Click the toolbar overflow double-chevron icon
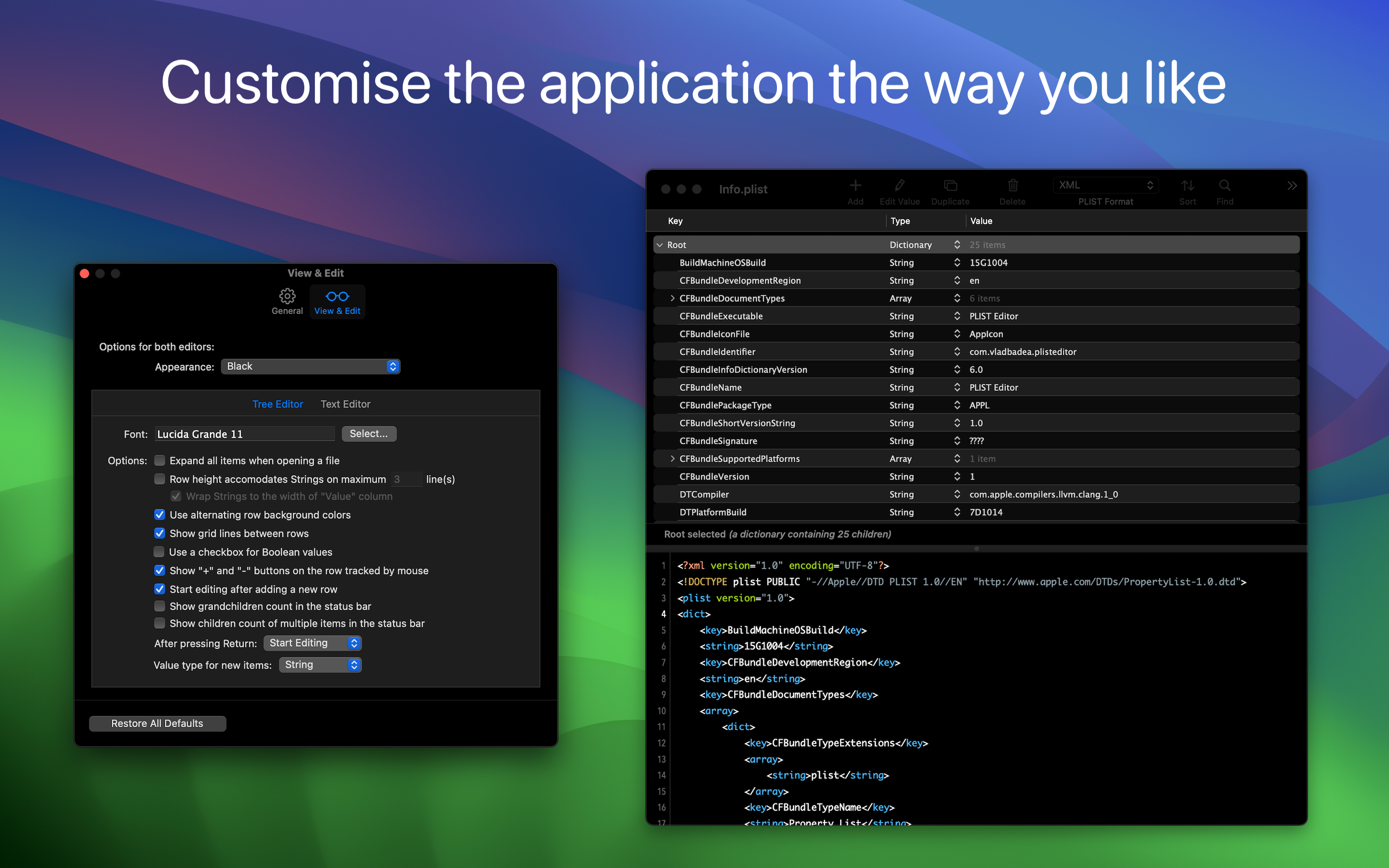This screenshot has width=1389, height=868. pyautogui.click(x=1292, y=186)
